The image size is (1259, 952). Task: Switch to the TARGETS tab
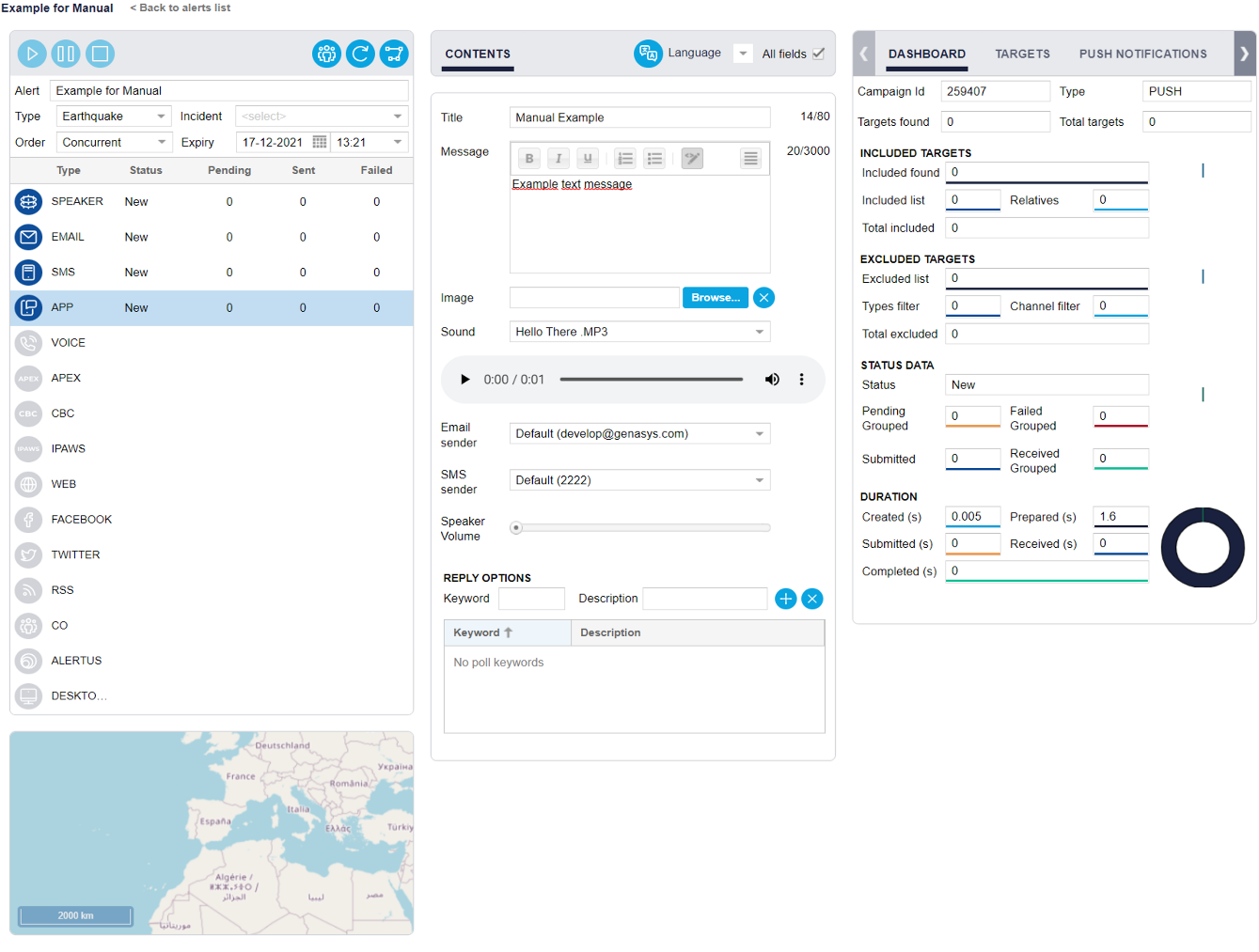pos(1022,54)
